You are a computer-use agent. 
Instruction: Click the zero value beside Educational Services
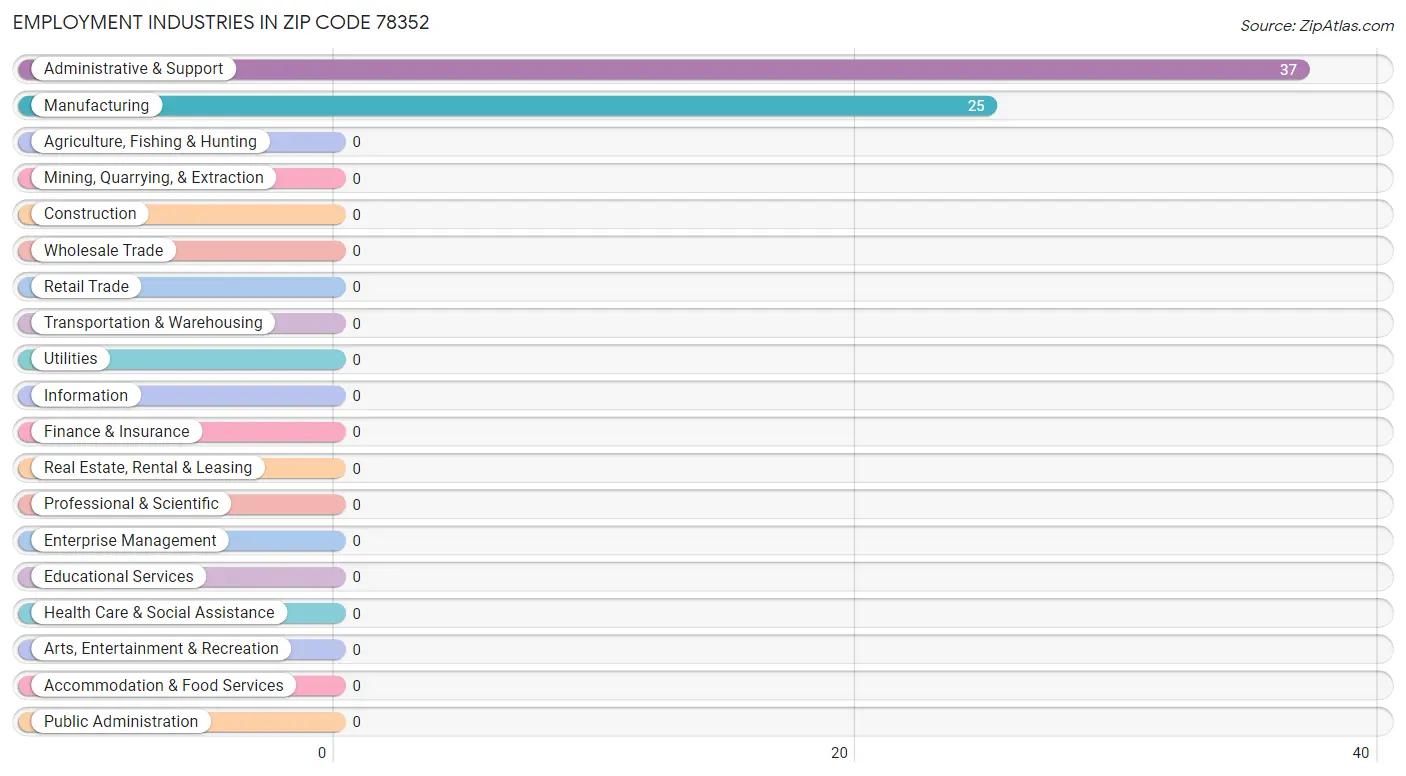point(356,577)
